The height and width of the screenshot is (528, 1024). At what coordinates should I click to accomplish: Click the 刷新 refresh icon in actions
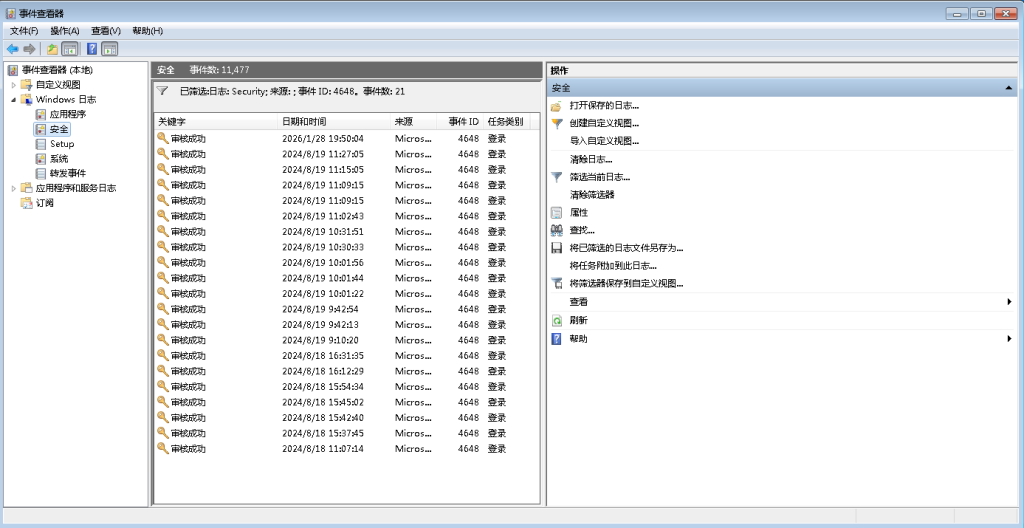[x=557, y=320]
